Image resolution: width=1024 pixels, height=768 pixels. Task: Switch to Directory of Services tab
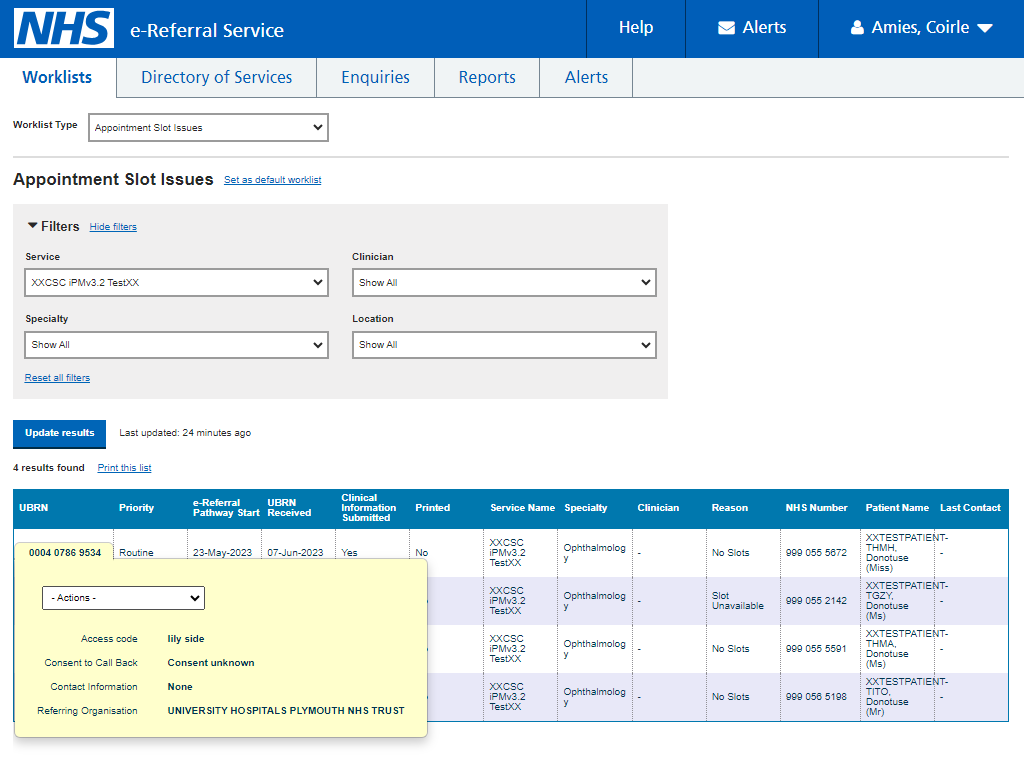point(217,77)
